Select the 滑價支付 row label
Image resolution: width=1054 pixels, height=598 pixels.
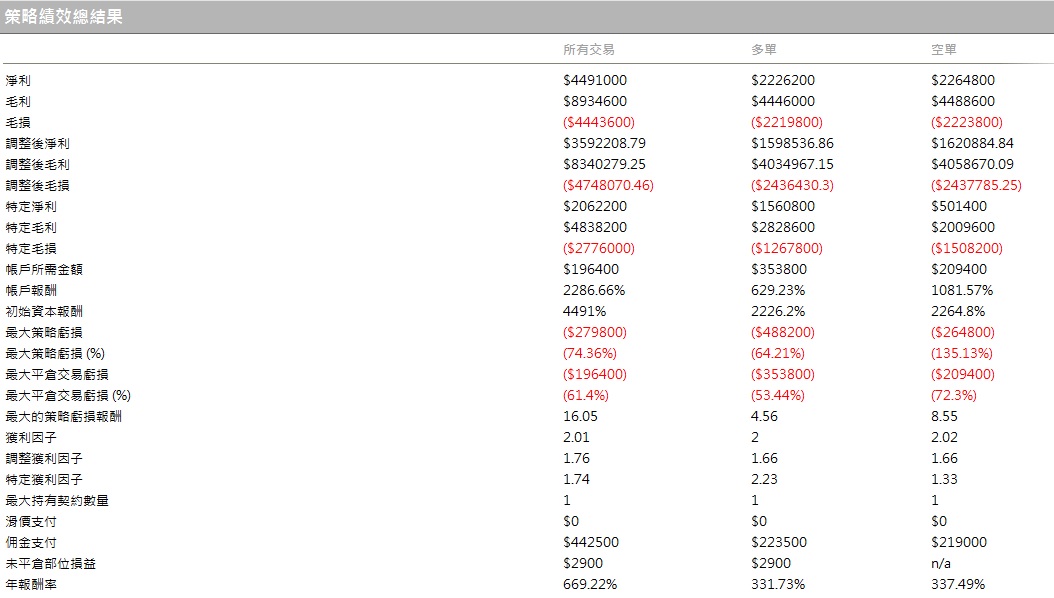(x=31, y=521)
